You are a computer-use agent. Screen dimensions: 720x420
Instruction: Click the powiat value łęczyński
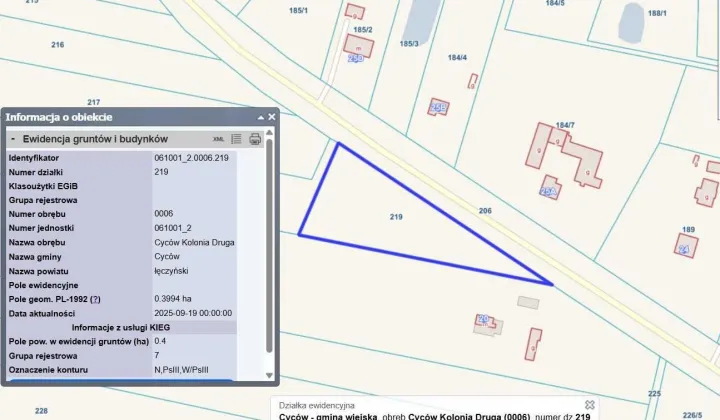(171, 271)
